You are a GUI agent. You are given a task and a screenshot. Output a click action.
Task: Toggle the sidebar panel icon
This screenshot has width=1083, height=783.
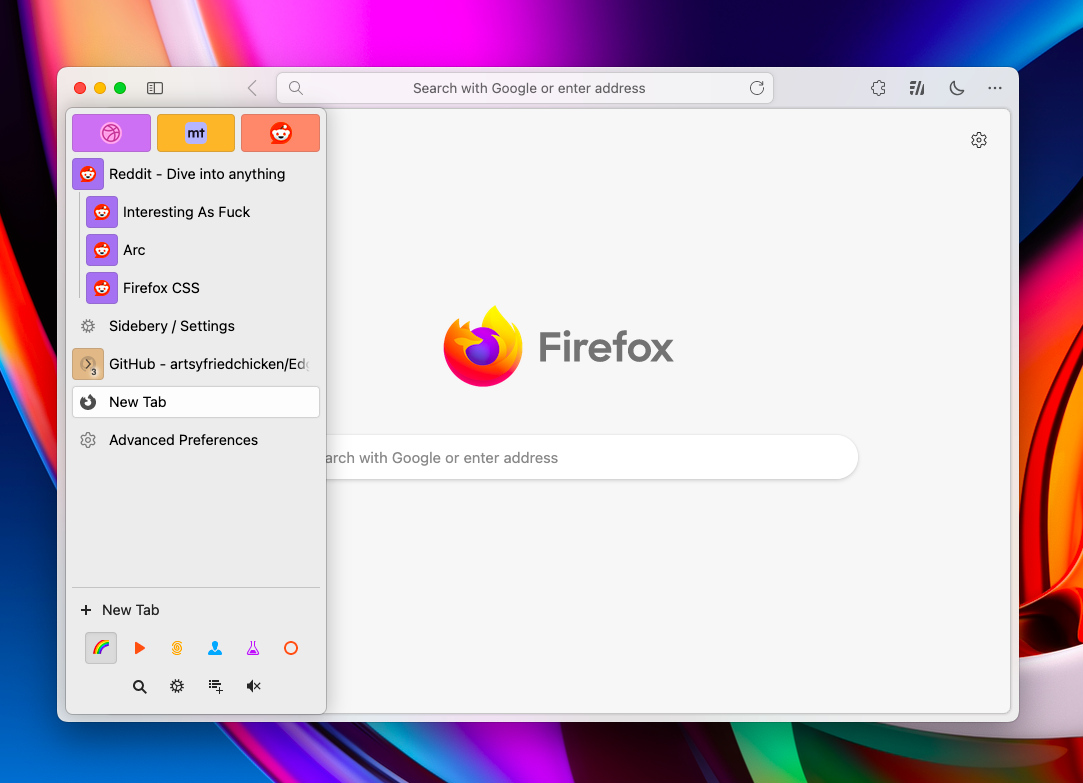tap(155, 88)
